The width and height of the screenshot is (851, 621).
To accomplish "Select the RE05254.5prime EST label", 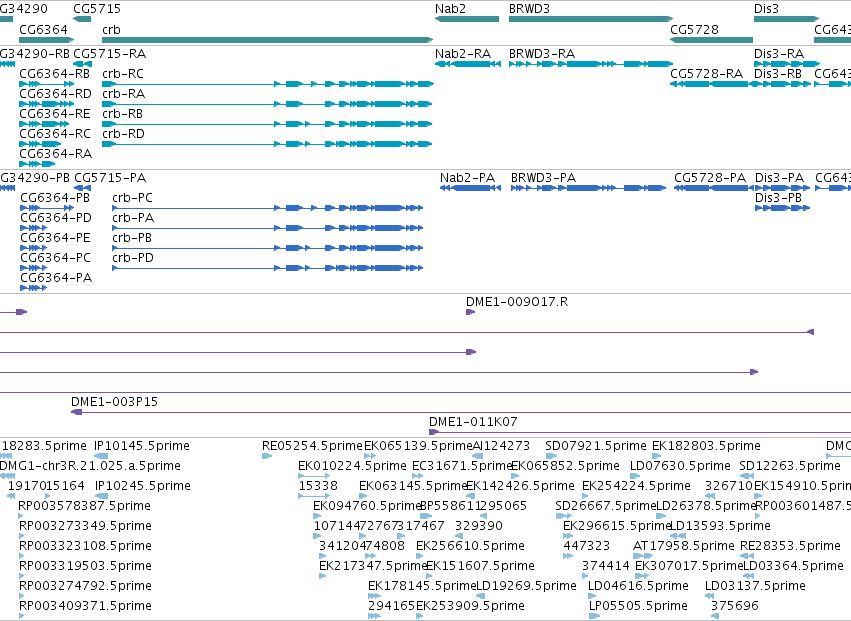I will 312,446.
